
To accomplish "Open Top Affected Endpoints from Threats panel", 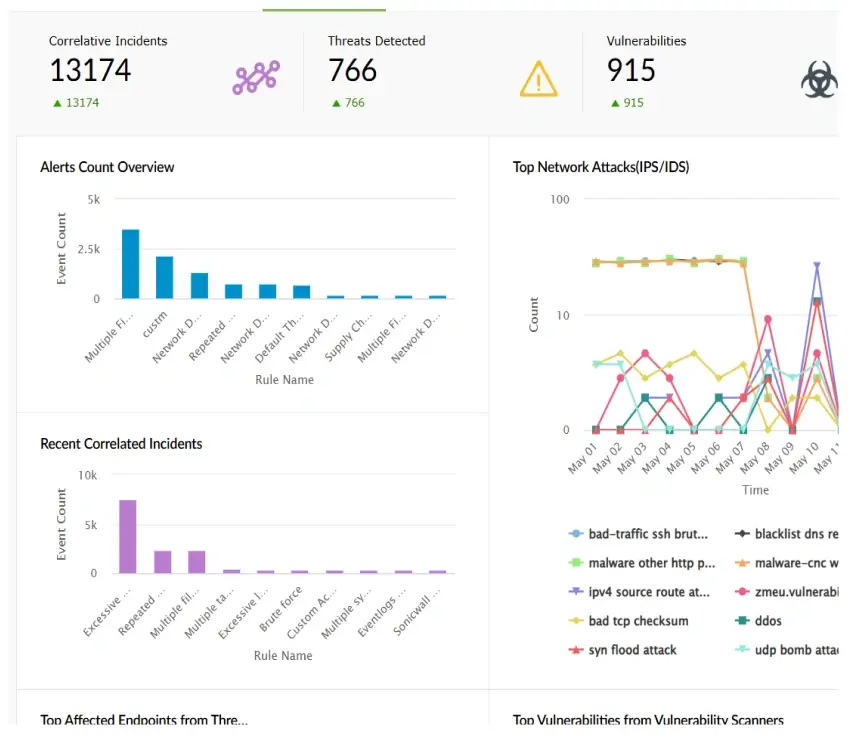I will click(x=144, y=720).
